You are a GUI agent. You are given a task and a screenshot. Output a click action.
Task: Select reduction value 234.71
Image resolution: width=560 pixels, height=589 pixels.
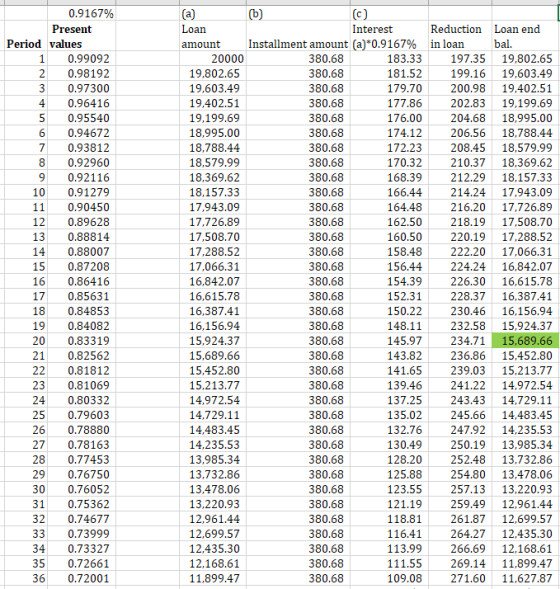(468, 341)
